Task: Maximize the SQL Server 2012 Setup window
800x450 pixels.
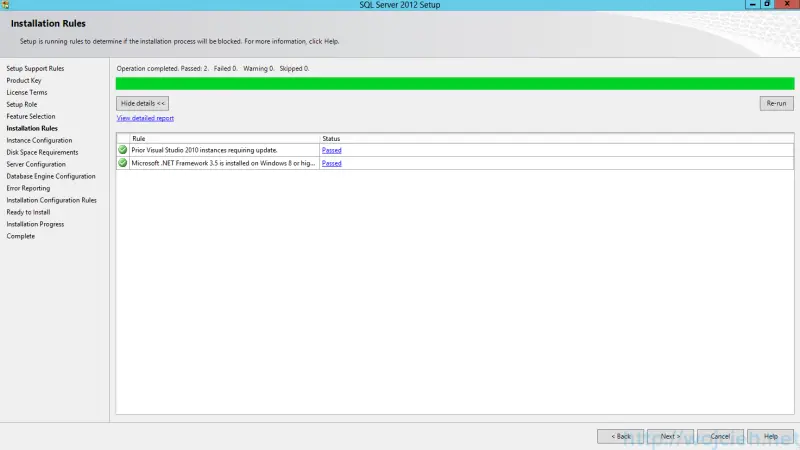Action: click(x=767, y=4)
